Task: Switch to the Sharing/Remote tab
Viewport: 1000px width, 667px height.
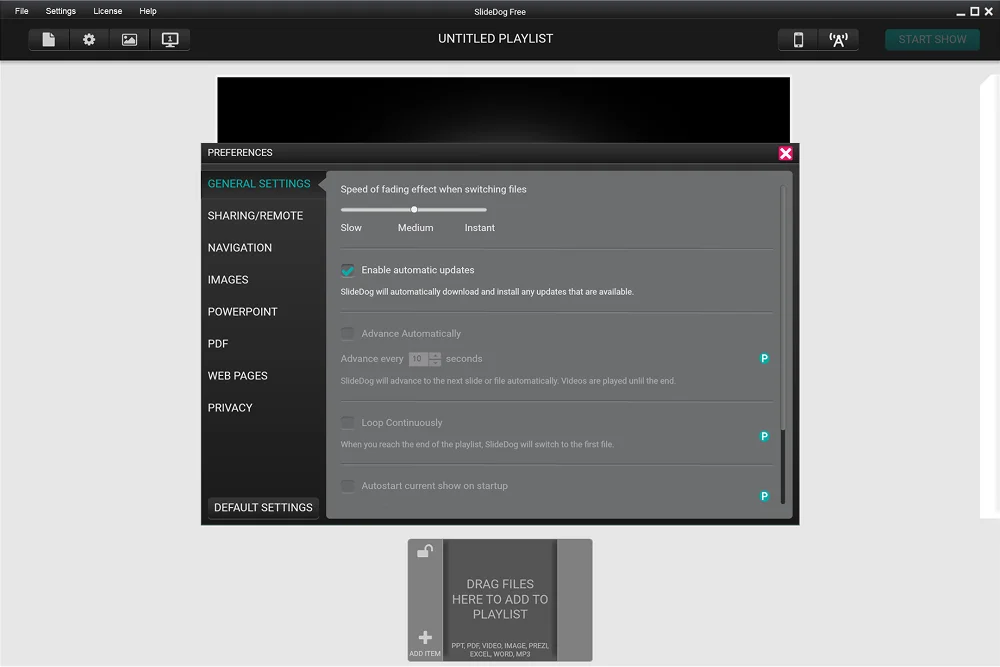Action: click(255, 216)
